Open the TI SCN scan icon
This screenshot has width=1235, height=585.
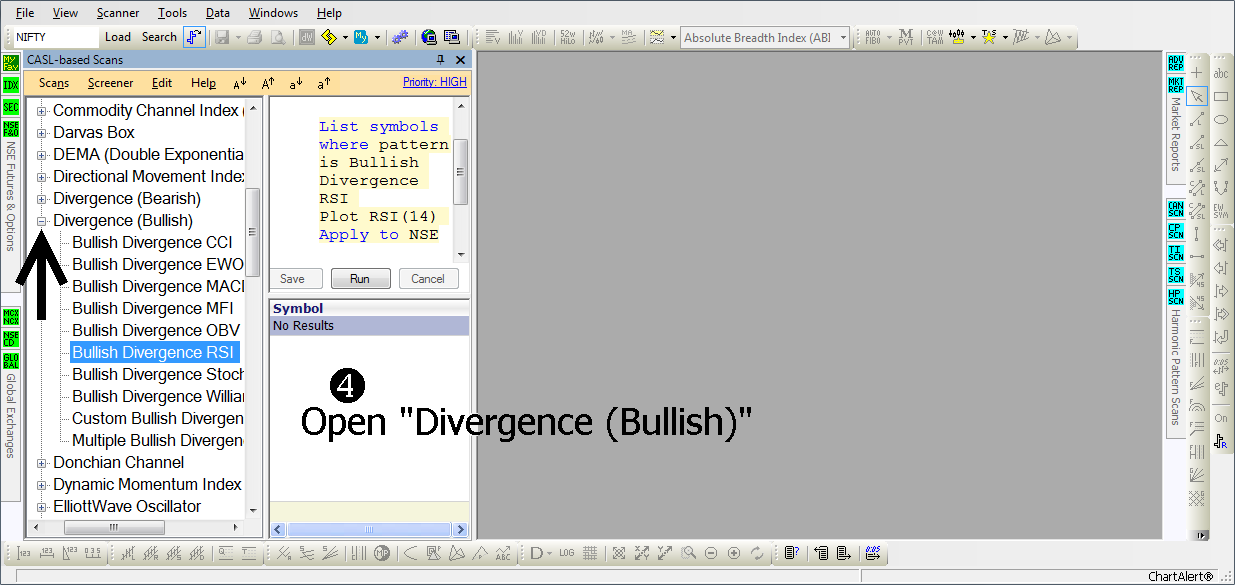(1176, 253)
